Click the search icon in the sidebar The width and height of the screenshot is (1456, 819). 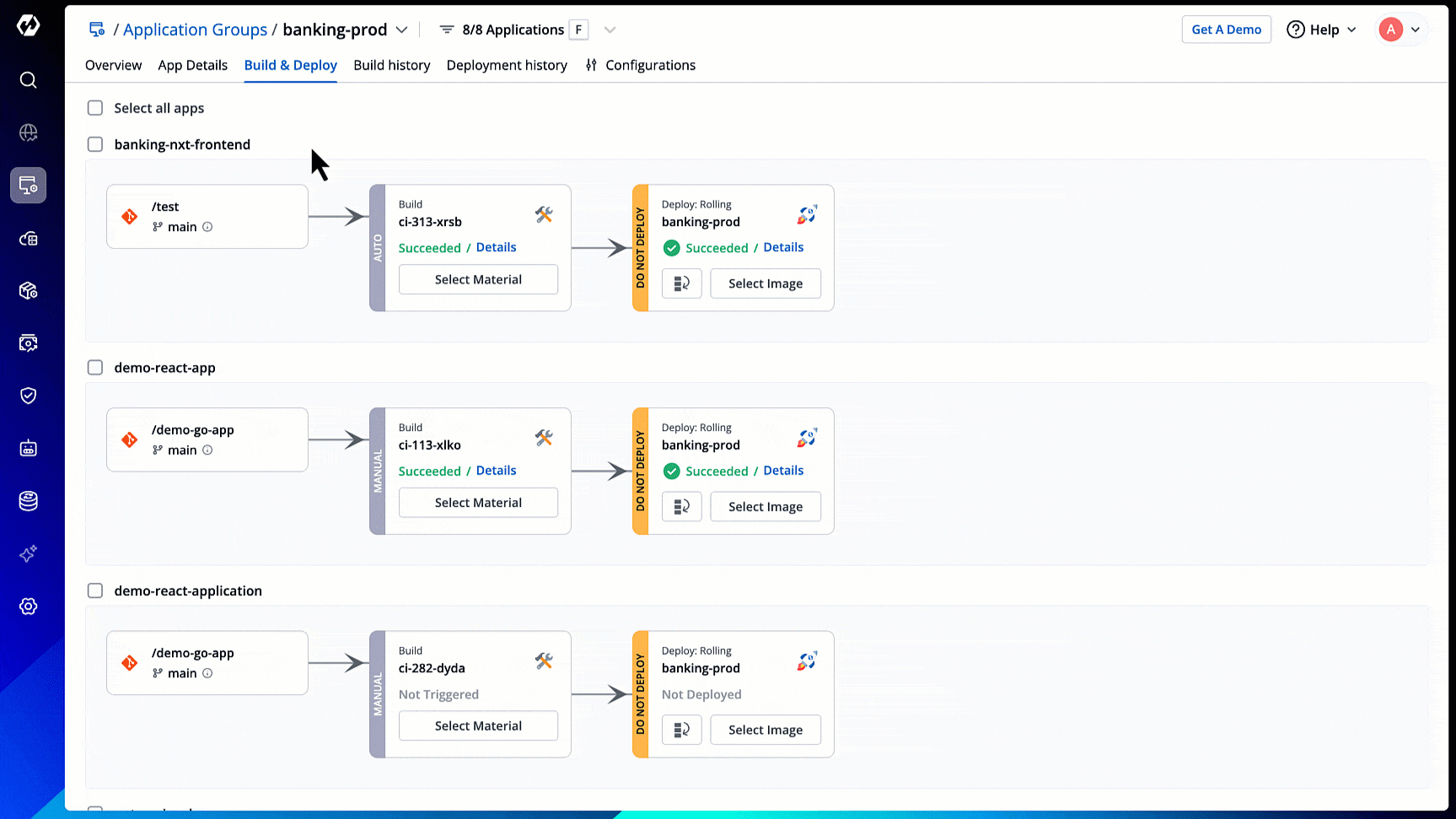tap(28, 80)
